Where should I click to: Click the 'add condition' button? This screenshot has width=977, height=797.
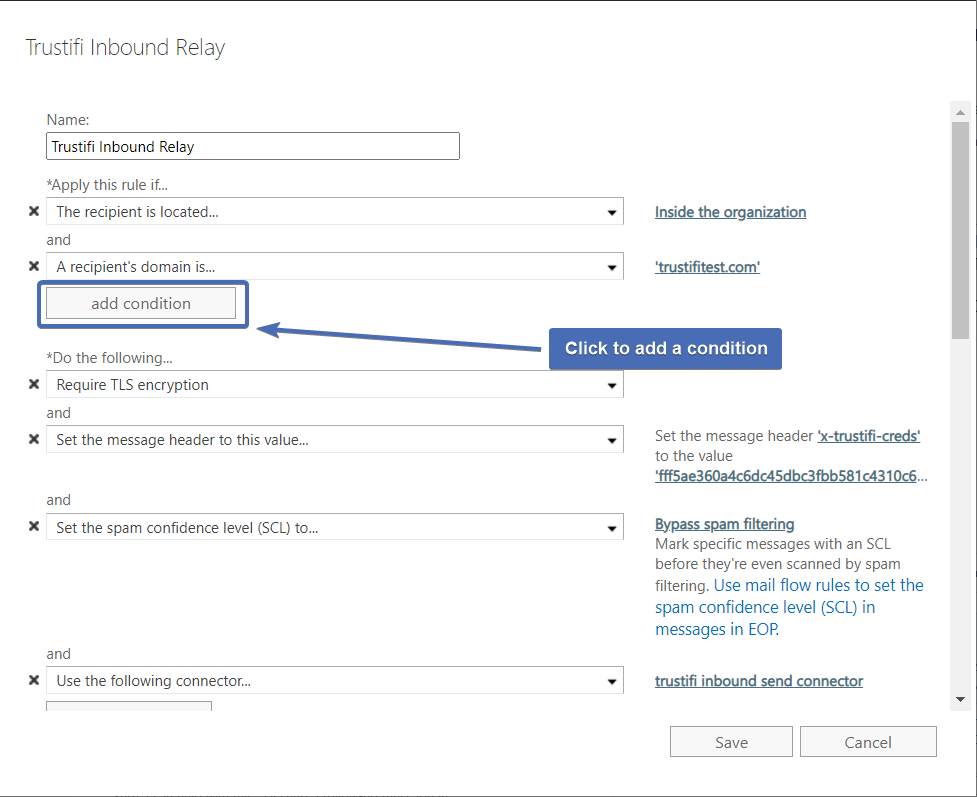pos(141,303)
